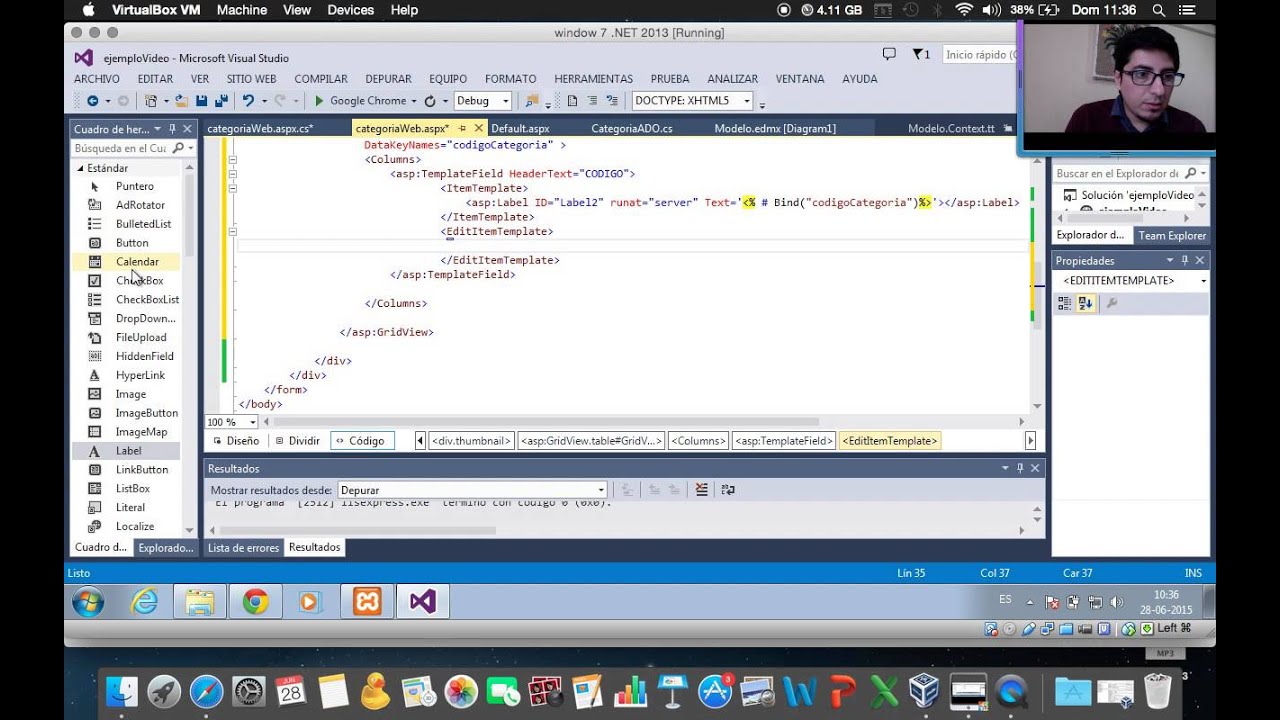Open Visual Studio from Windows taskbar

tap(423, 602)
